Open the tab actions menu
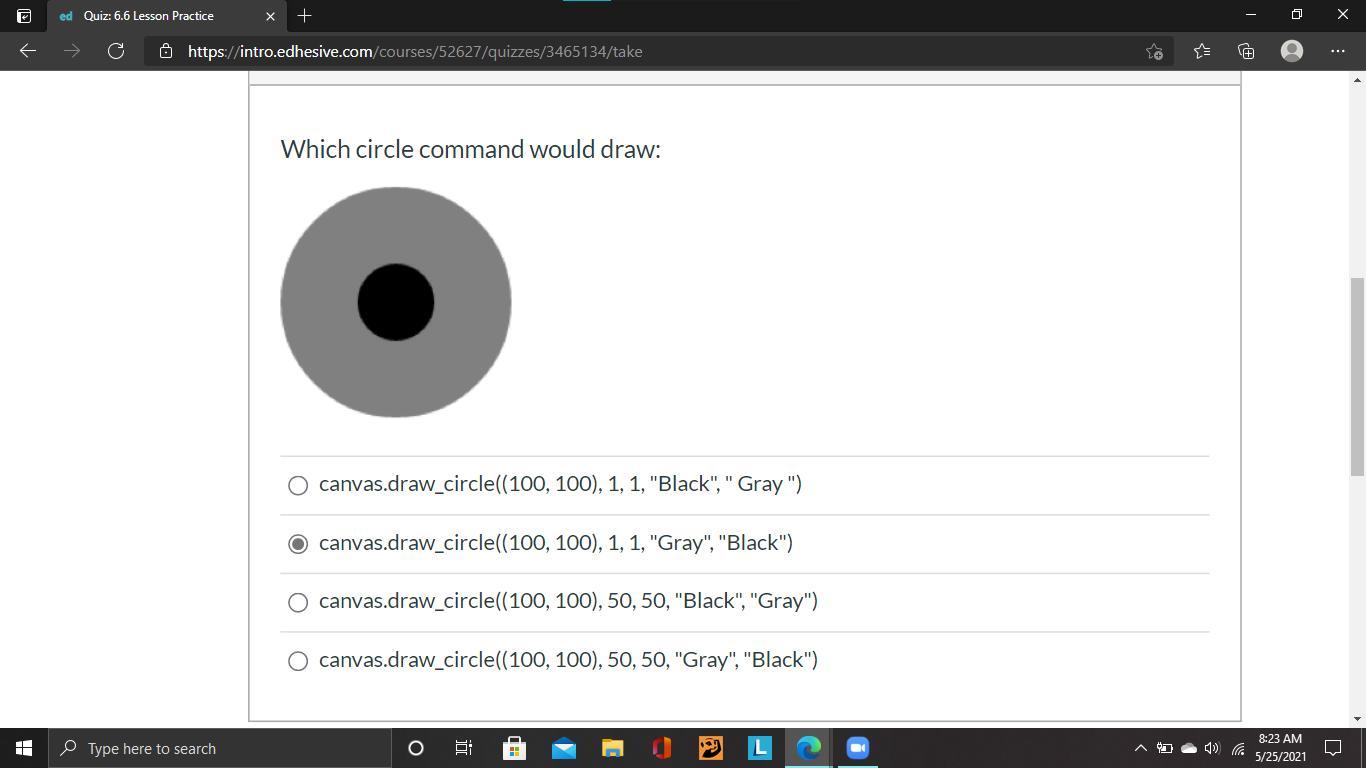The width and height of the screenshot is (1366, 768). (x=24, y=16)
